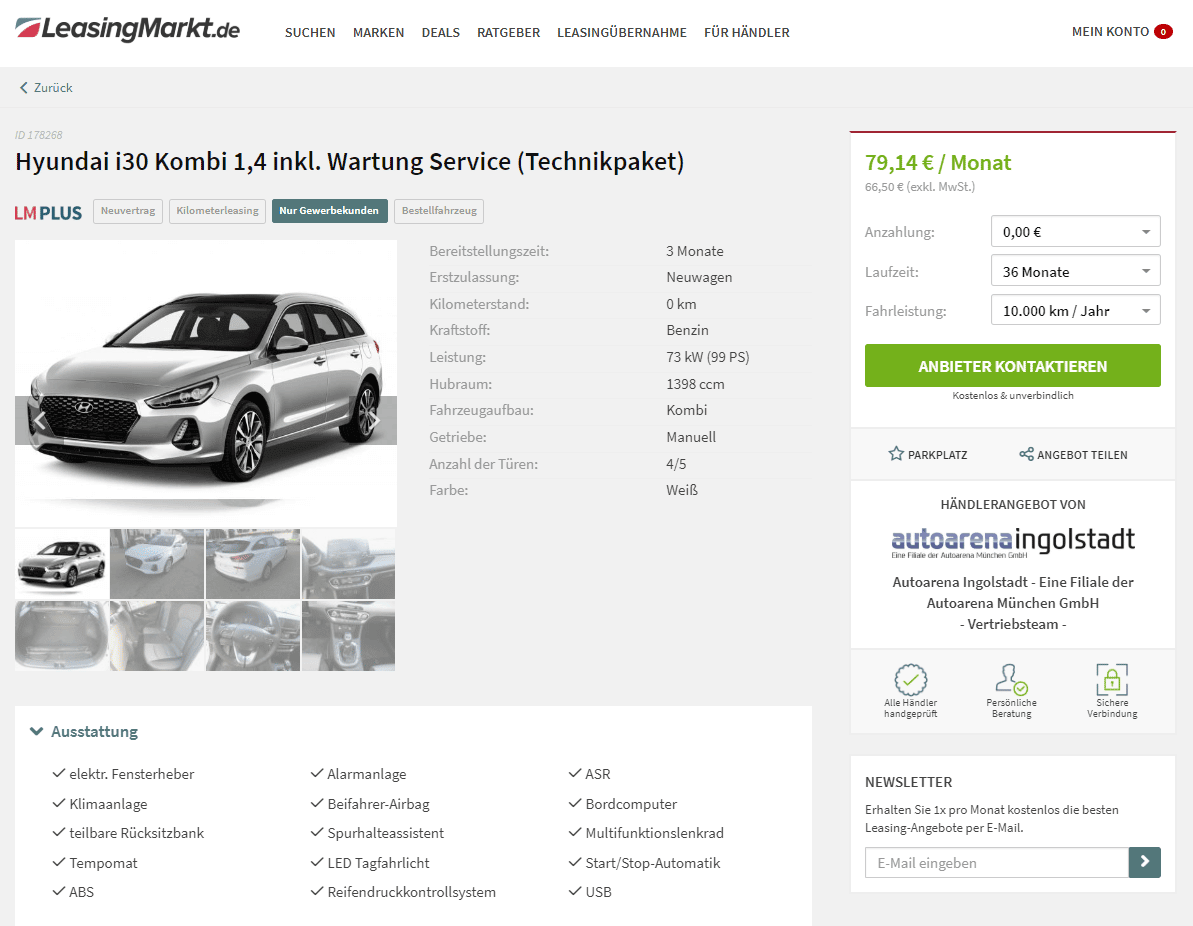Collapse the Ausstattung section

click(84, 731)
